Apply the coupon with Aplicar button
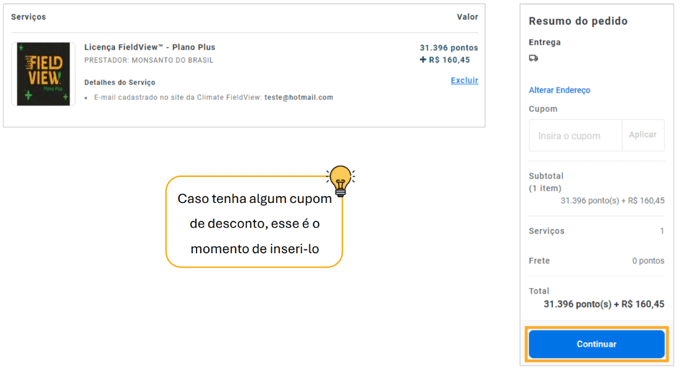The height and width of the screenshot is (378, 688). 643,135
